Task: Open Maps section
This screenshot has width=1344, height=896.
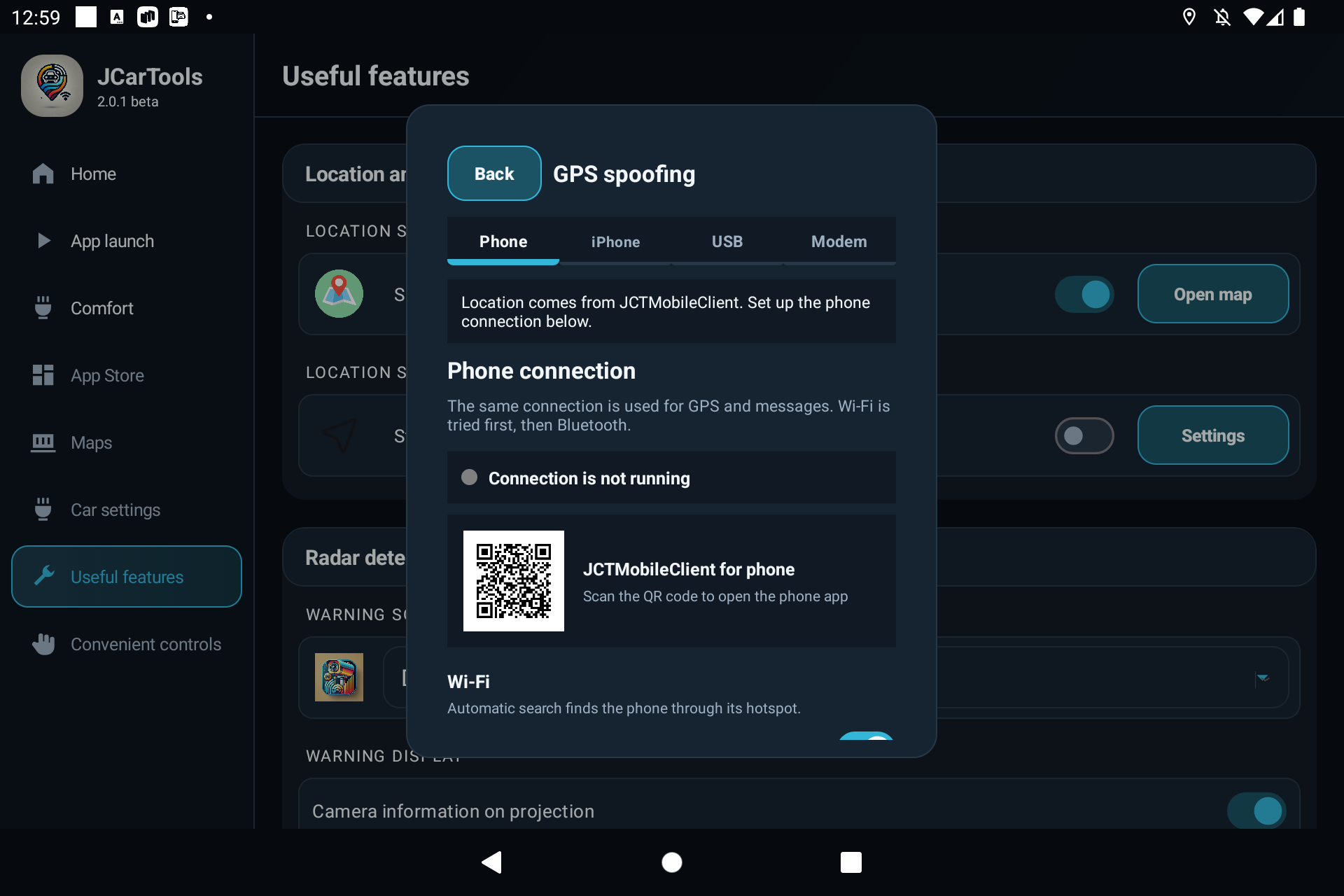Action: coord(127,442)
